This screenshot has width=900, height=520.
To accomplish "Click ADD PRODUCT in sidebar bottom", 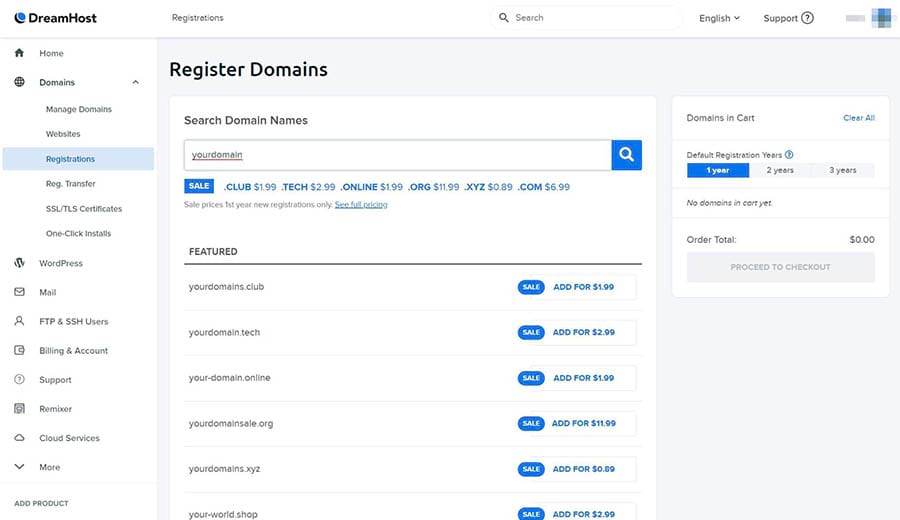I will [41, 503].
